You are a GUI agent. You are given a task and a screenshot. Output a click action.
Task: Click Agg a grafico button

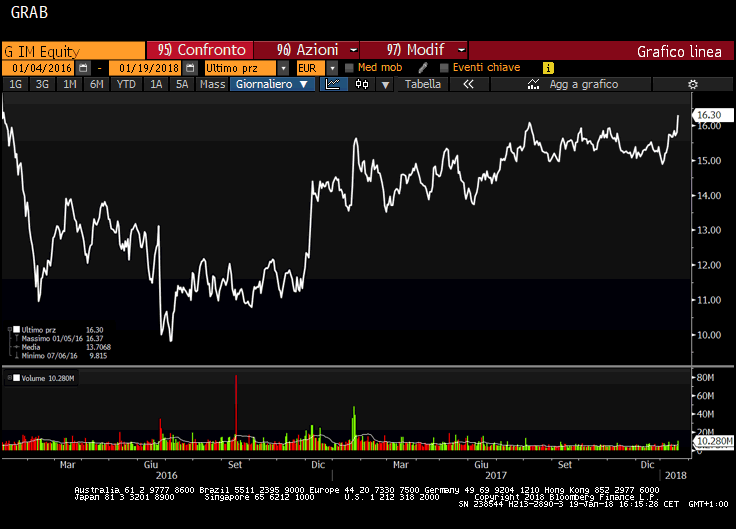point(571,84)
